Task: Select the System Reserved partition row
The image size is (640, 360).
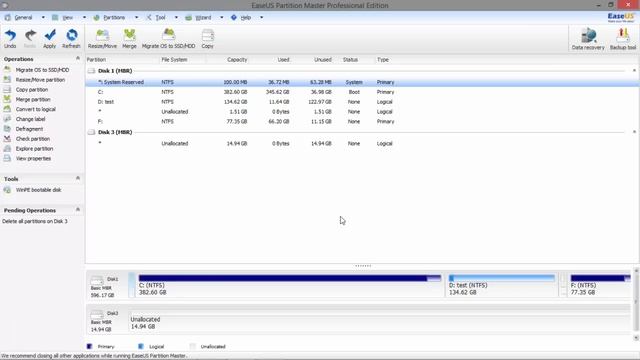Action: coord(362,82)
